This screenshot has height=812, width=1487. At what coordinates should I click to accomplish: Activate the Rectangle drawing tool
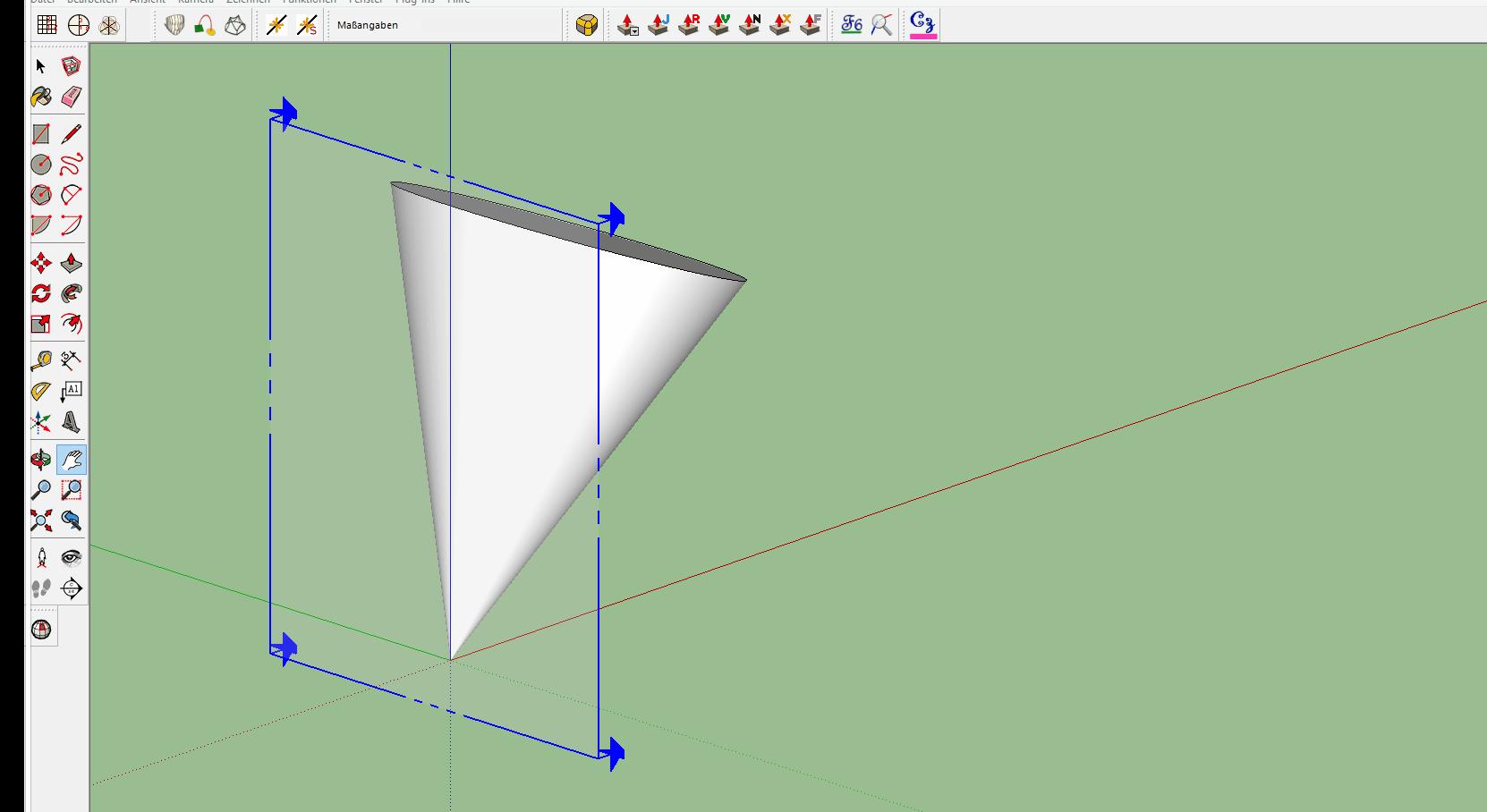point(41,134)
